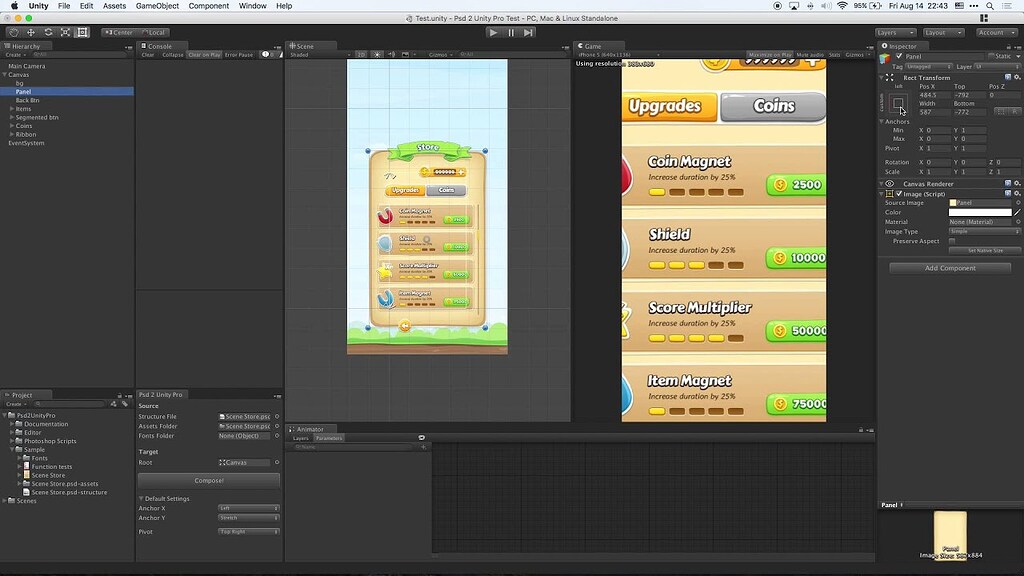Select the Rotate tool in the toolbar
This screenshot has height=576, width=1024.
click(x=48, y=33)
